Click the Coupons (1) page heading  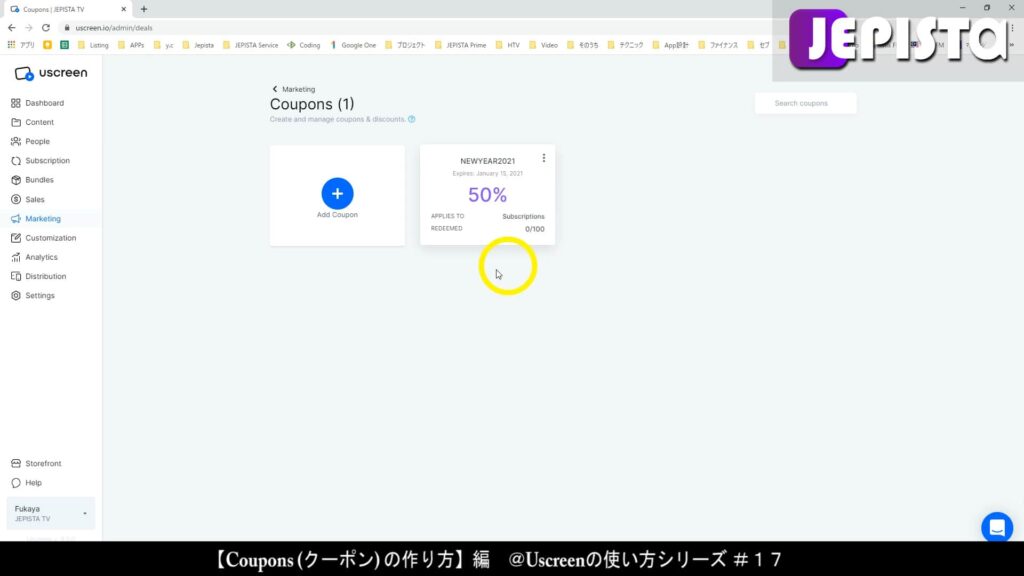312,104
